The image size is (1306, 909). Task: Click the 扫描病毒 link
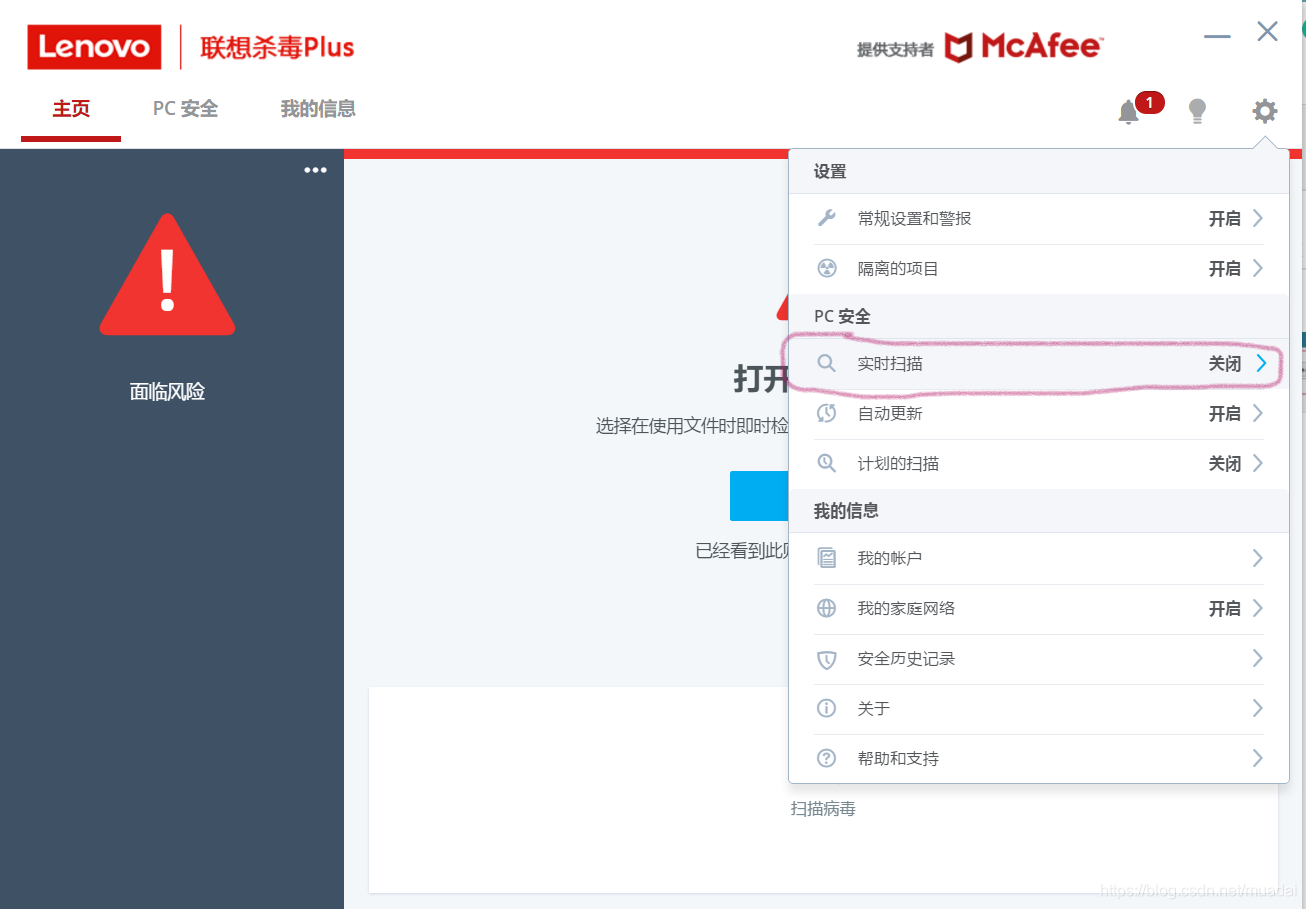[823, 809]
